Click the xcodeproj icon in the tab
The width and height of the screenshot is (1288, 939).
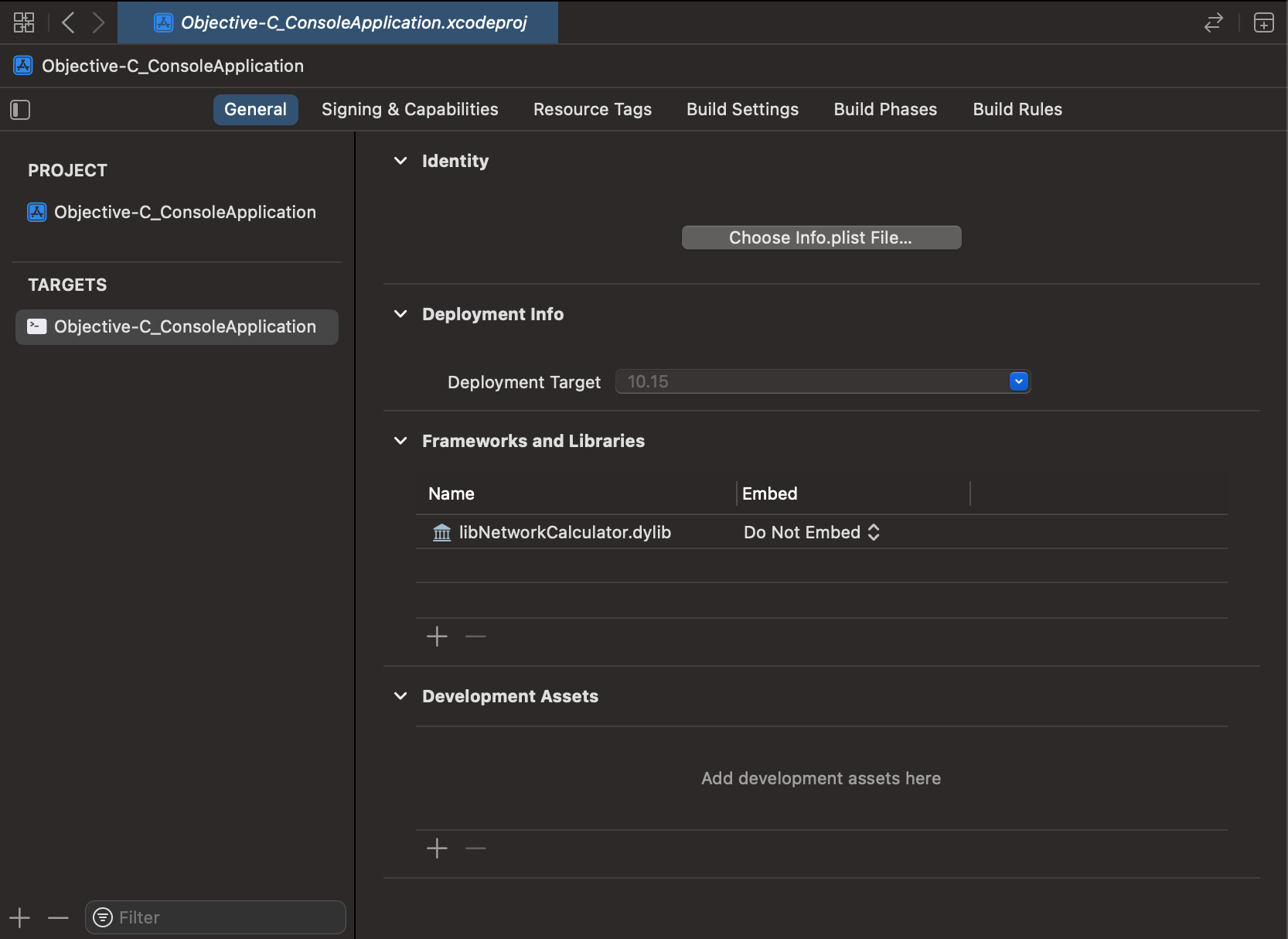click(x=163, y=22)
